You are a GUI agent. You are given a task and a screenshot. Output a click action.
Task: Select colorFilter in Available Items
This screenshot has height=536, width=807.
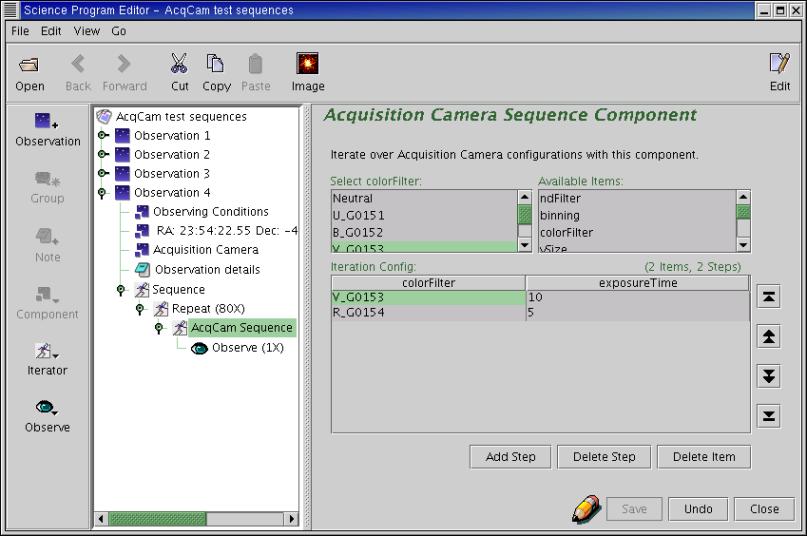pos(637,232)
